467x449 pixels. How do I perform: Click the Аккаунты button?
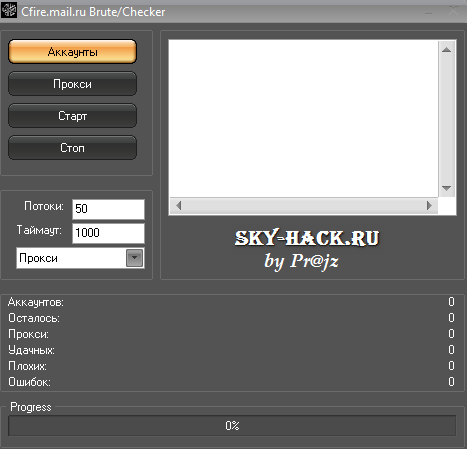click(72, 52)
